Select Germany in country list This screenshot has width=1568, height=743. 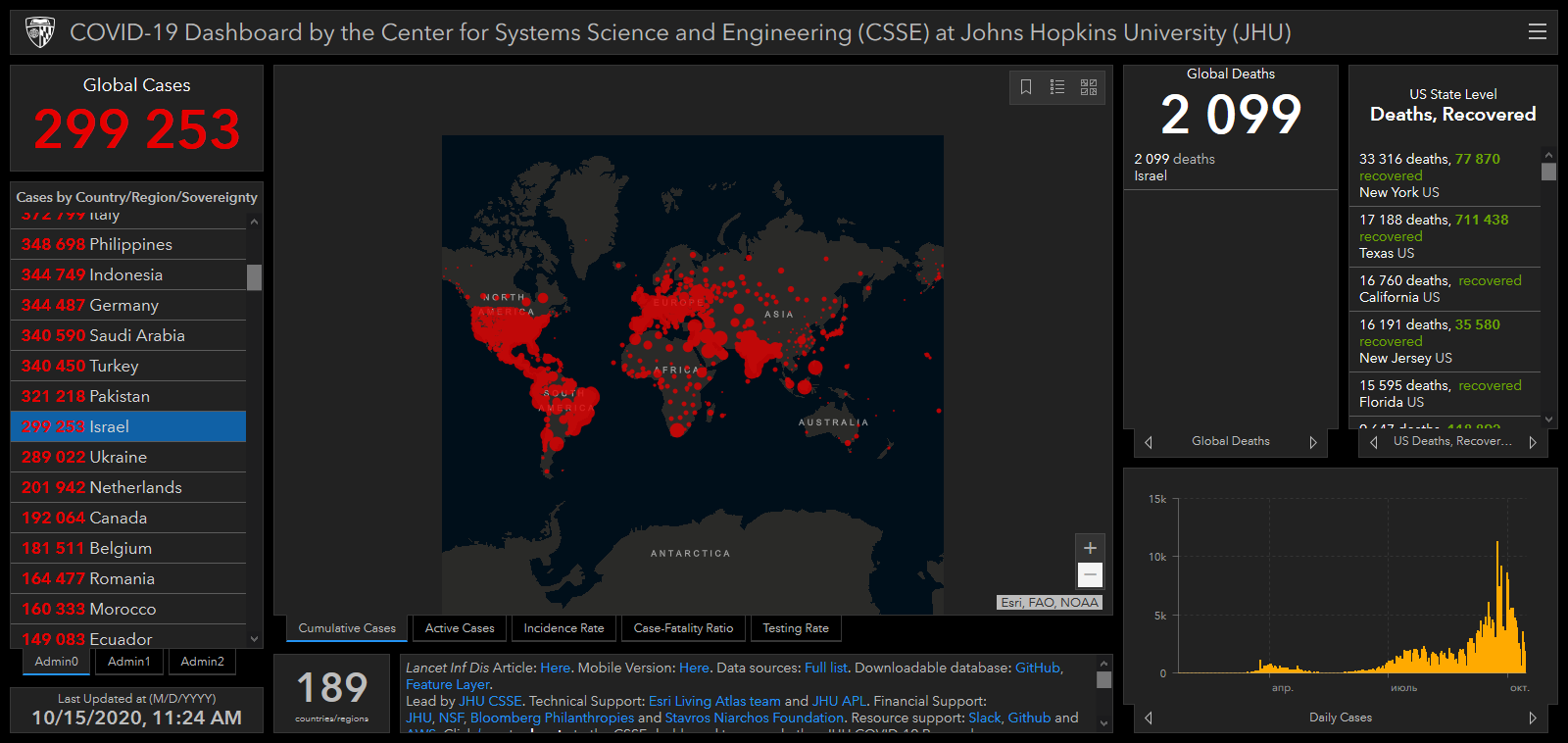click(128, 305)
